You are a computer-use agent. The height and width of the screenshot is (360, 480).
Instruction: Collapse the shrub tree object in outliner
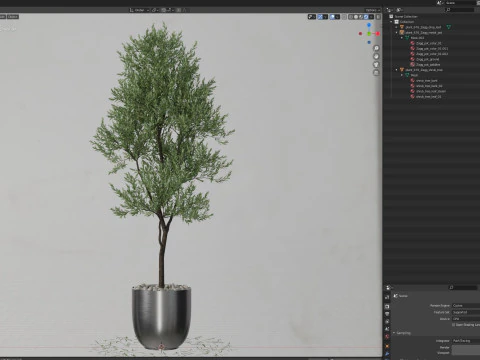pyautogui.click(x=397, y=70)
